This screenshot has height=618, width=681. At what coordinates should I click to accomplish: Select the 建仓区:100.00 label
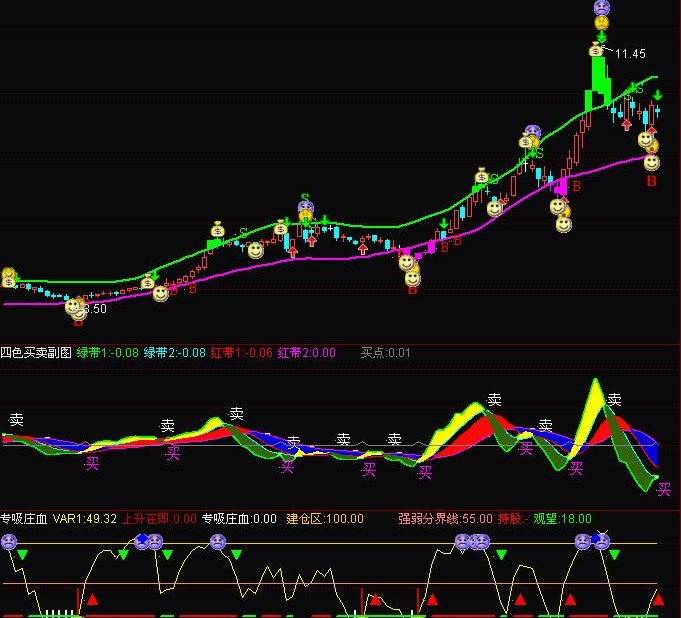[x=325, y=519]
